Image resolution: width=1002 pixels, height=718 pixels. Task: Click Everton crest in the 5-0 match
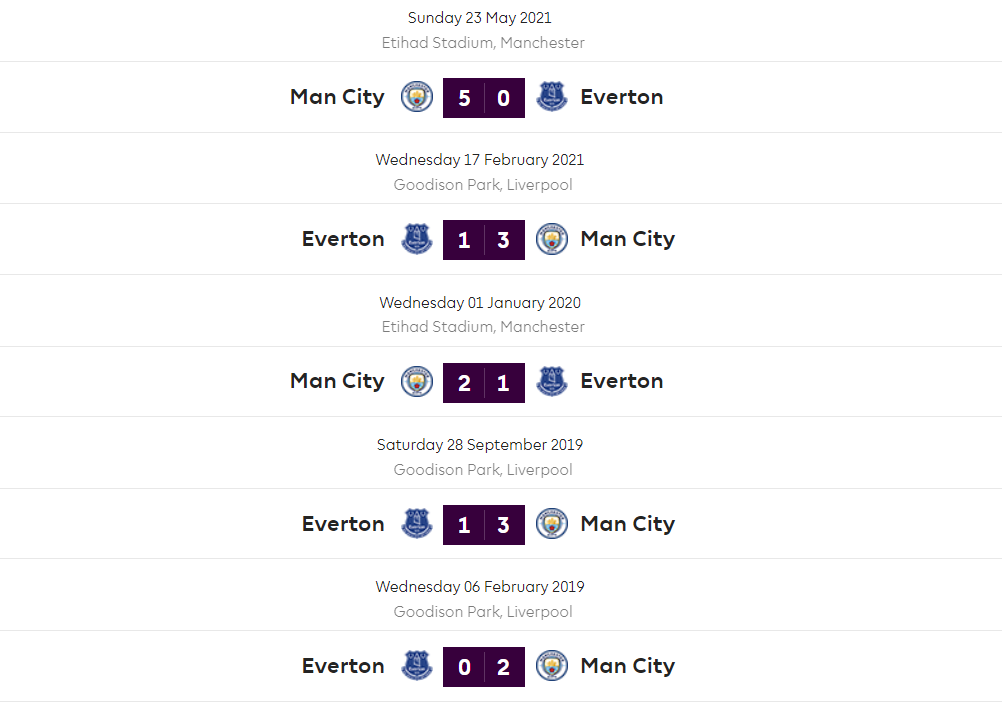(x=552, y=97)
